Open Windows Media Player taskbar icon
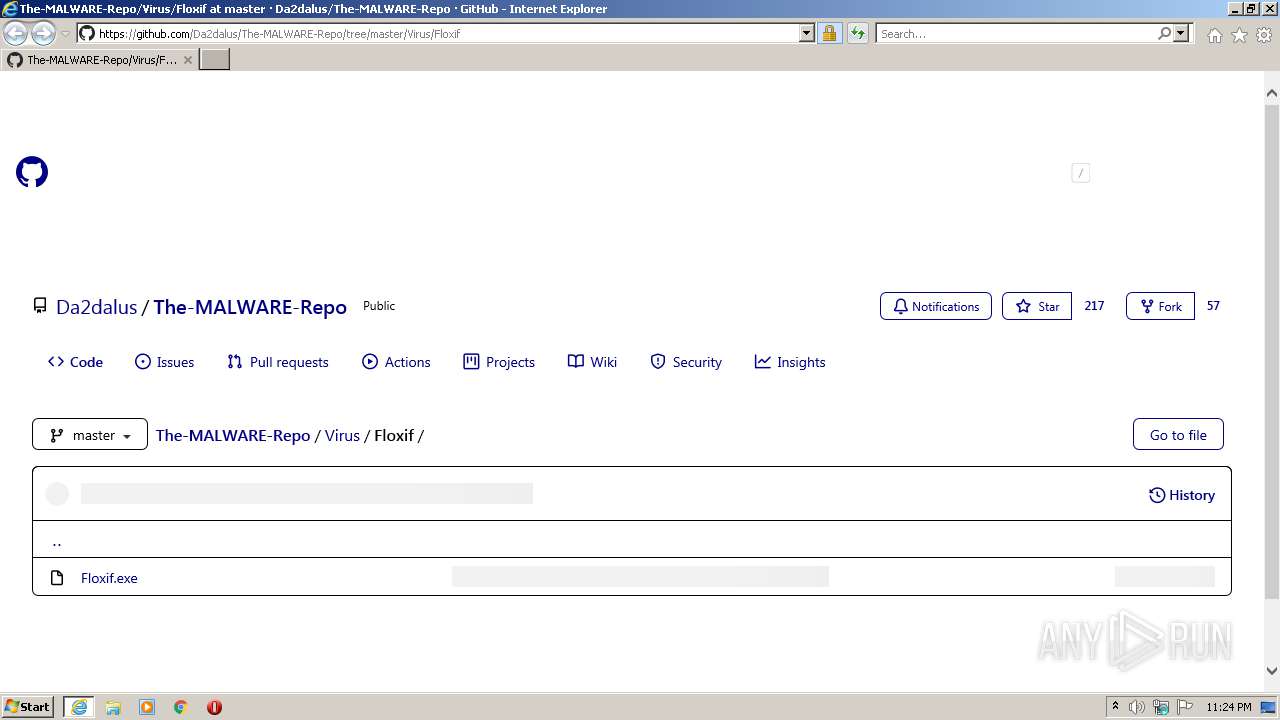 [x=147, y=707]
